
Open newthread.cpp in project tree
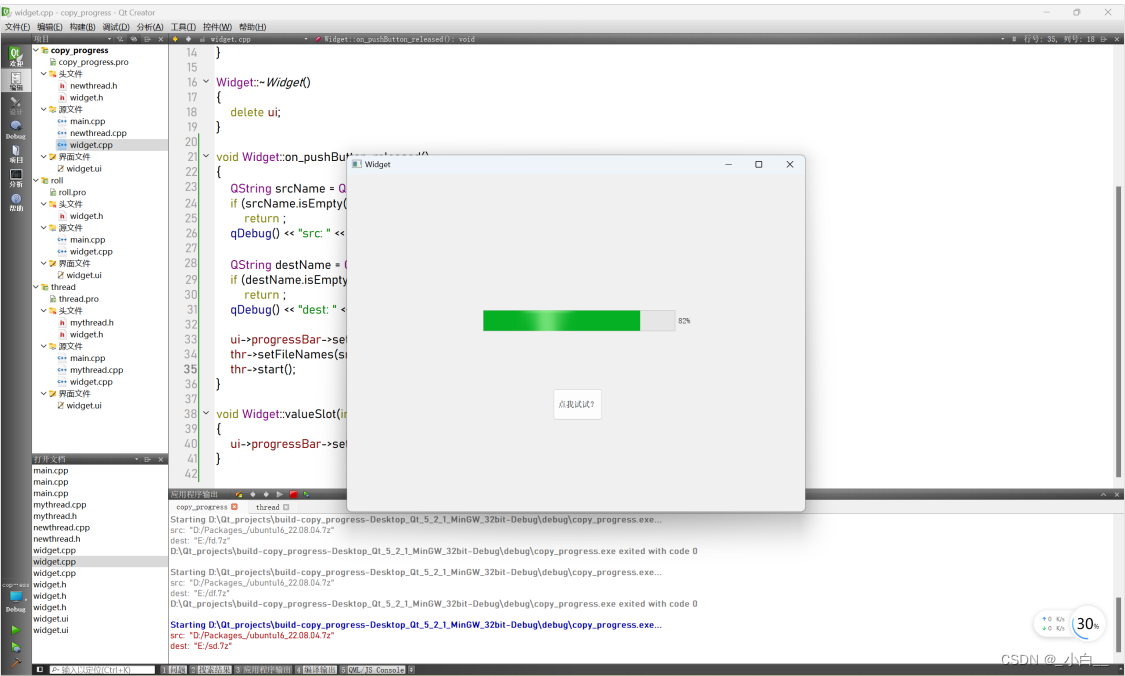pos(98,133)
